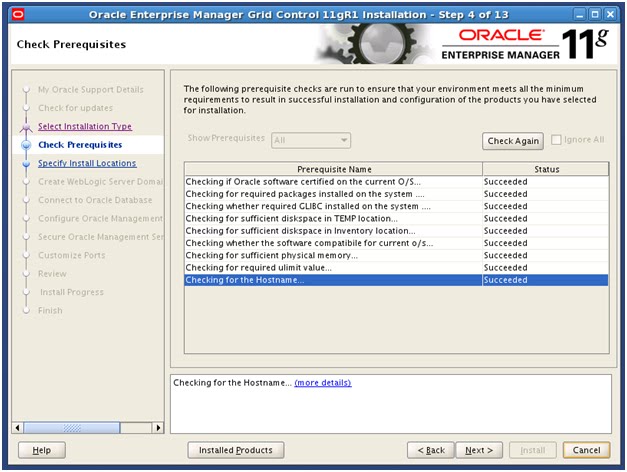Click the Succeeded status of the Hostname row
This screenshot has height=472, width=627.
tap(505, 280)
